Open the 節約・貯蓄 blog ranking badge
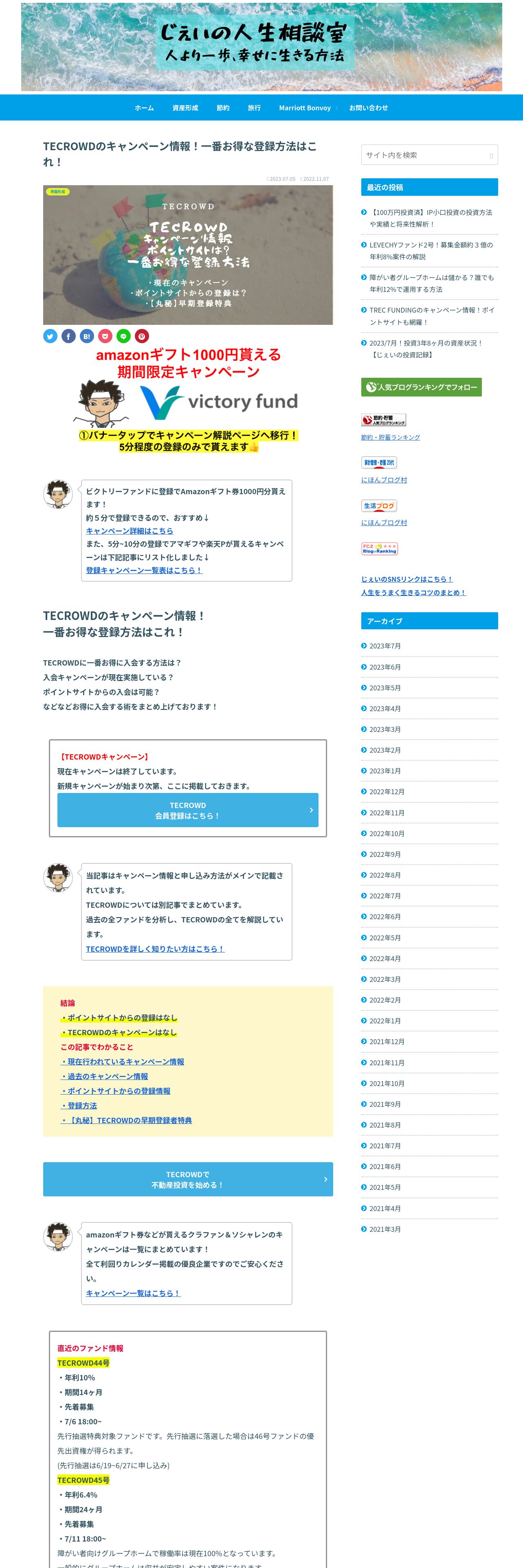The height and width of the screenshot is (1568, 523). tap(384, 420)
